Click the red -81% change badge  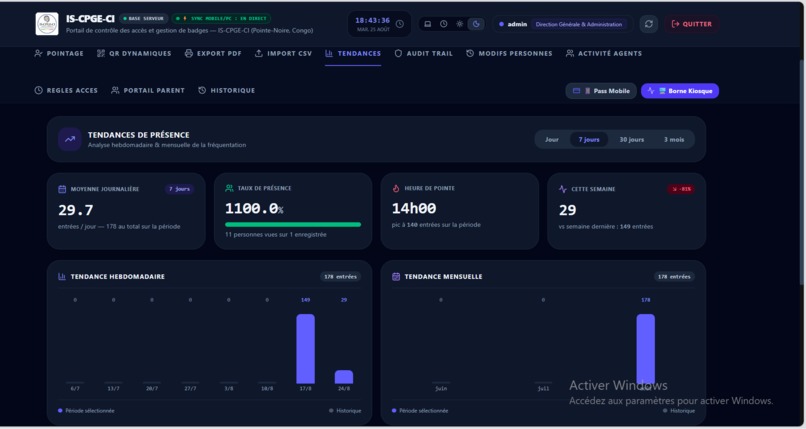tap(681, 189)
